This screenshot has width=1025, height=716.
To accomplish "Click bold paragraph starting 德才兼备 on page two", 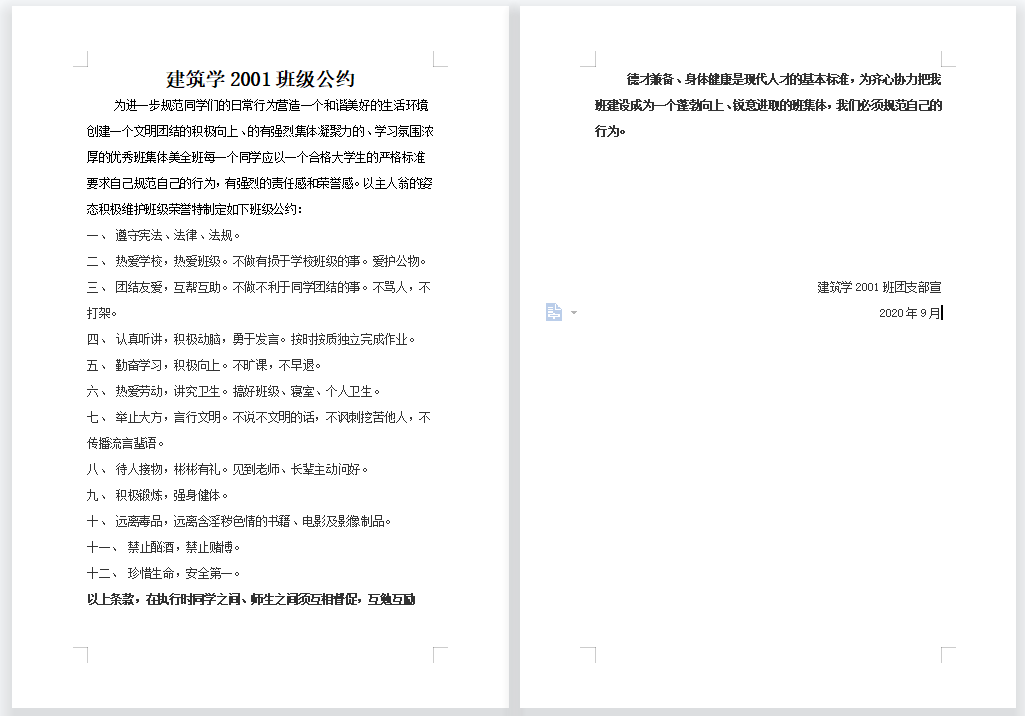I will [x=768, y=105].
